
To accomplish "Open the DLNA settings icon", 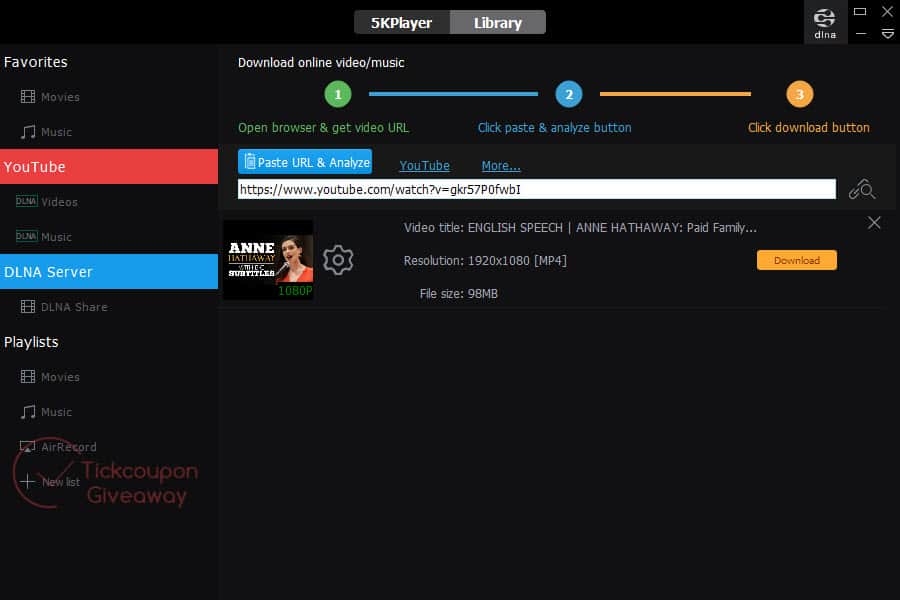I will pyautogui.click(x=825, y=23).
